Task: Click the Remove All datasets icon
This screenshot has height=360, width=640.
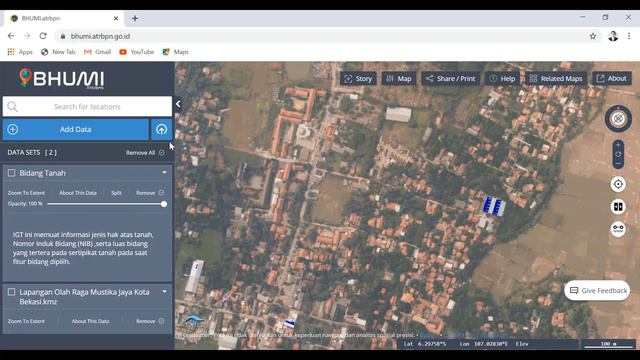Action: tap(162, 153)
